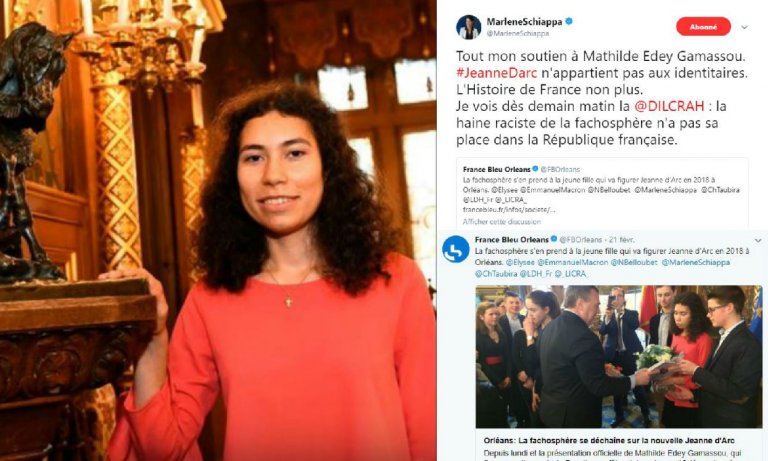The width and height of the screenshot is (768, 461).
Task: Click verified badge in quoted France Bleu tweet
Action: coord(535,169)
